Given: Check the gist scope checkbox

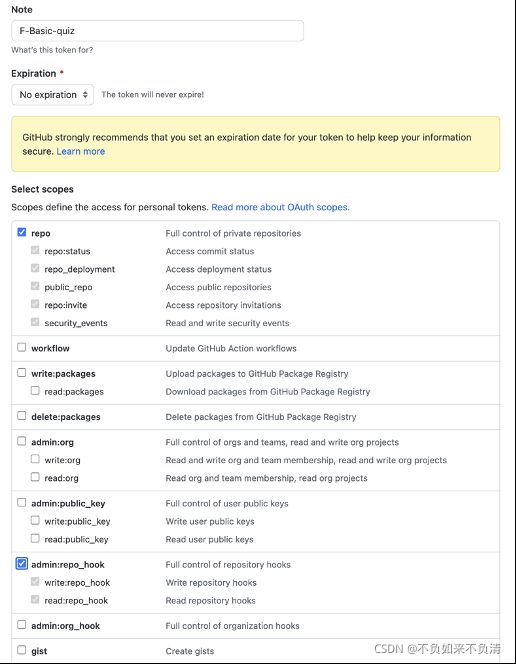Looking at the screenshot, I should coord(22,650).
